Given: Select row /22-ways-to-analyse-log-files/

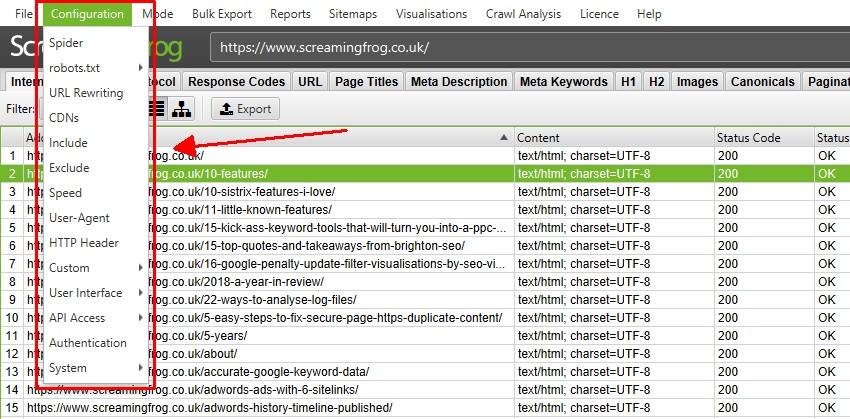Looking at the screenshot, I should tap(425, 300).
